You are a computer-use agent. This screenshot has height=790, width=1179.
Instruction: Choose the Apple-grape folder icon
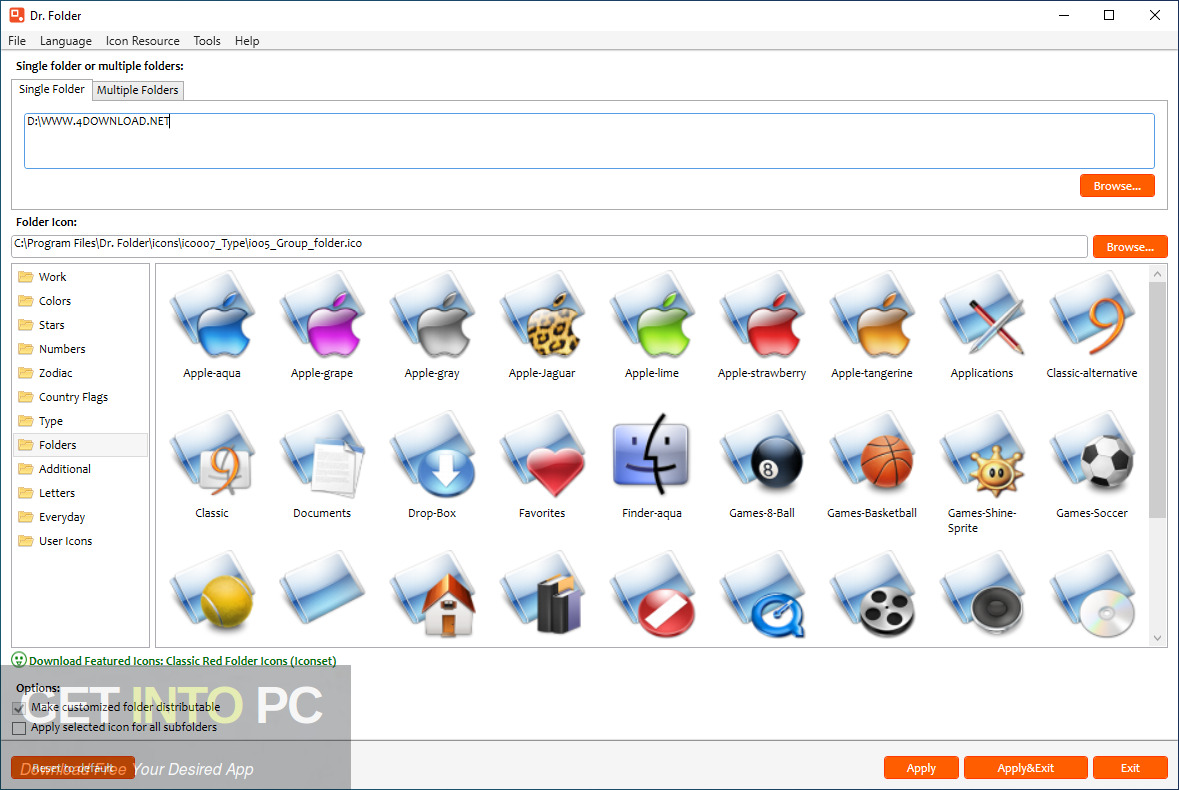click(322, 316)
